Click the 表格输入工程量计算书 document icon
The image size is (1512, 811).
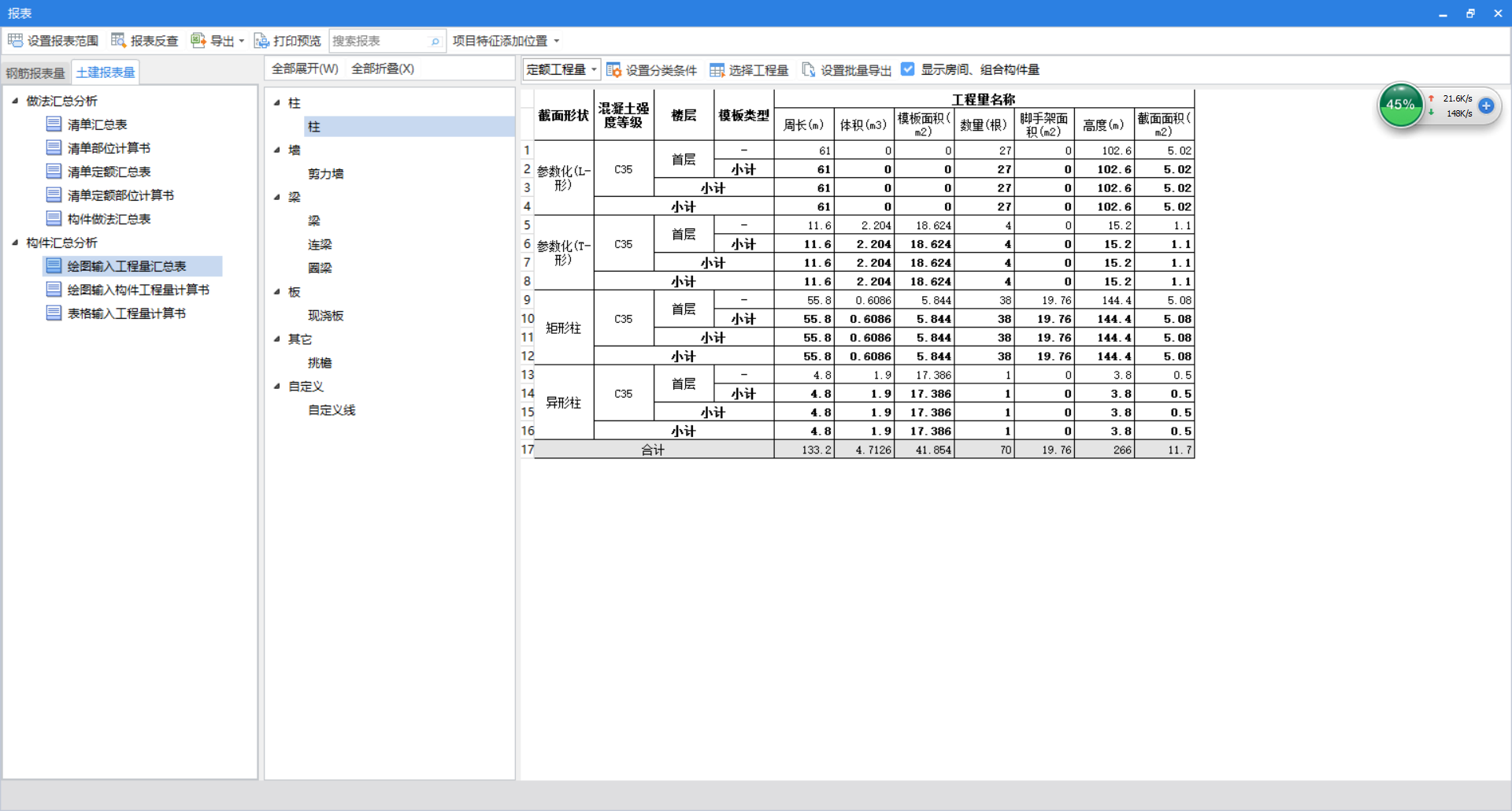point(54,313)
